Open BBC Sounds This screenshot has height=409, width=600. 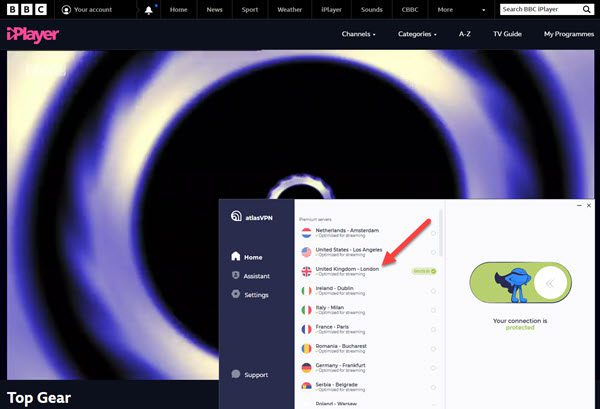372,10
